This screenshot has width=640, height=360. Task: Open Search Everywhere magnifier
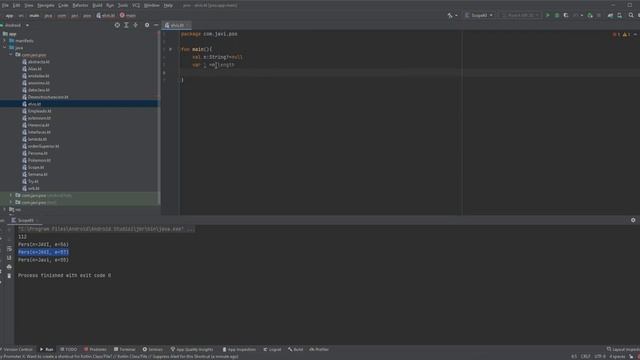click(x=631, y=16)
